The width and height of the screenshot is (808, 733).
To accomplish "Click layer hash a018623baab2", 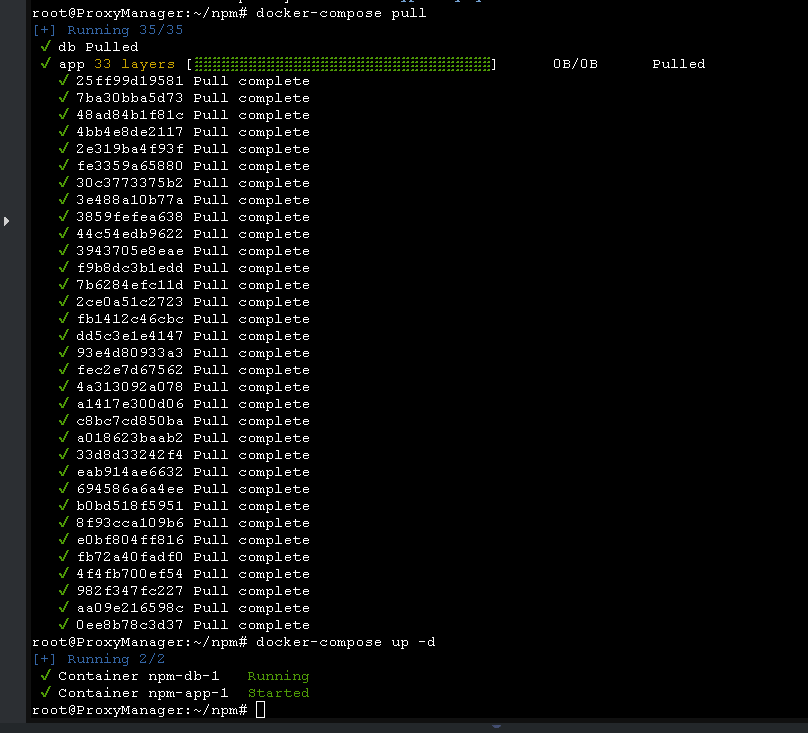I will [x=129, y=438].
